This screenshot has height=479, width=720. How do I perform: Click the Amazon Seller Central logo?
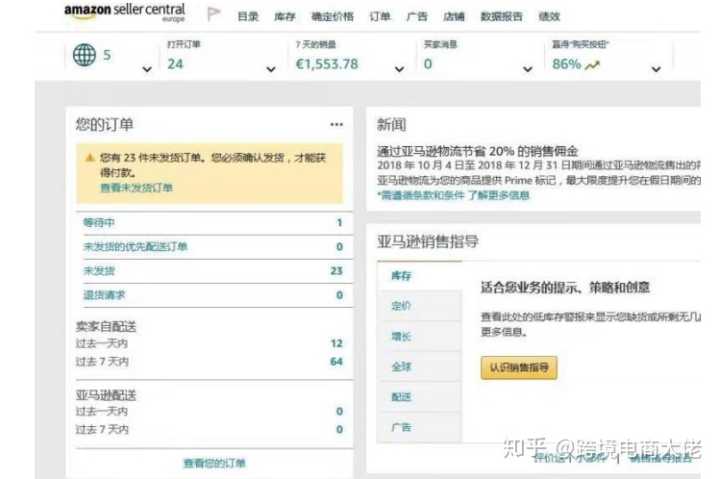124,13
